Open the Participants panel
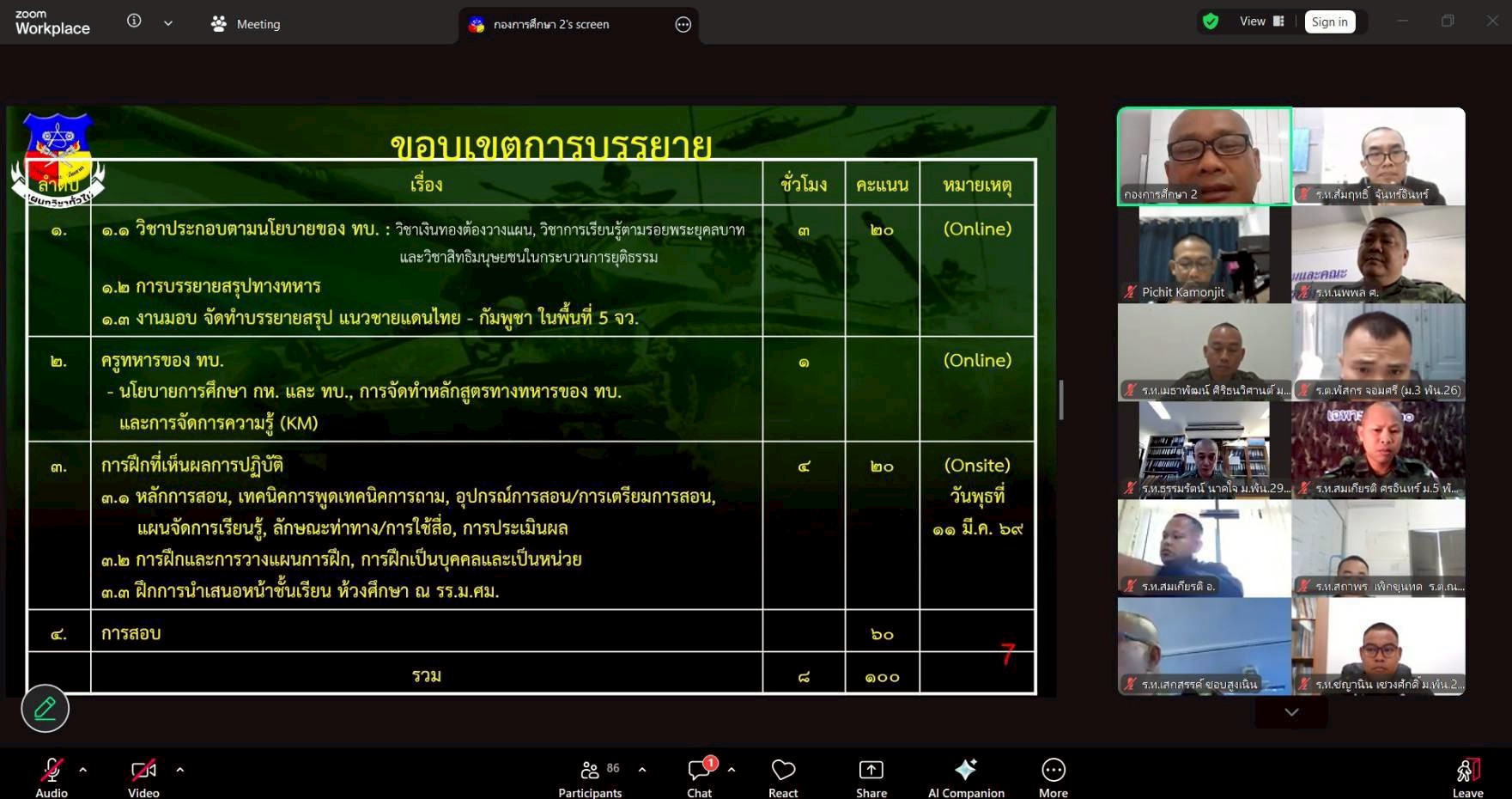The width and height of the screenshot is (1512, 799). 590,778
